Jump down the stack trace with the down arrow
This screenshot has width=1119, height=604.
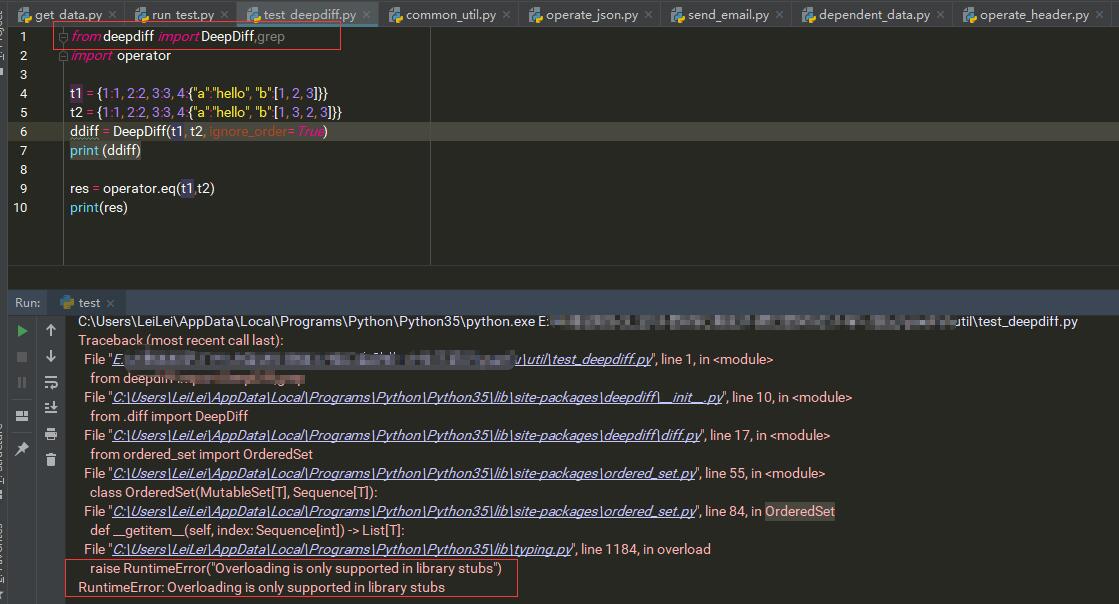tap(51, 356)
